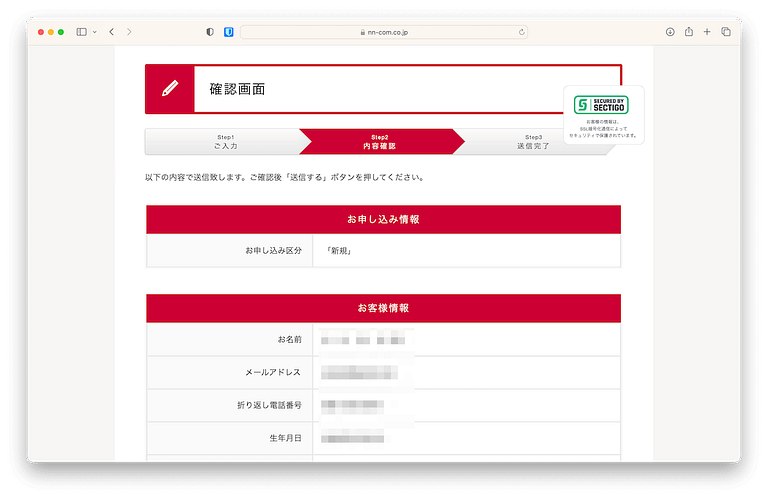
Task: Expand the sidebar tab group dropdown chevron
Action: (94, 32)
